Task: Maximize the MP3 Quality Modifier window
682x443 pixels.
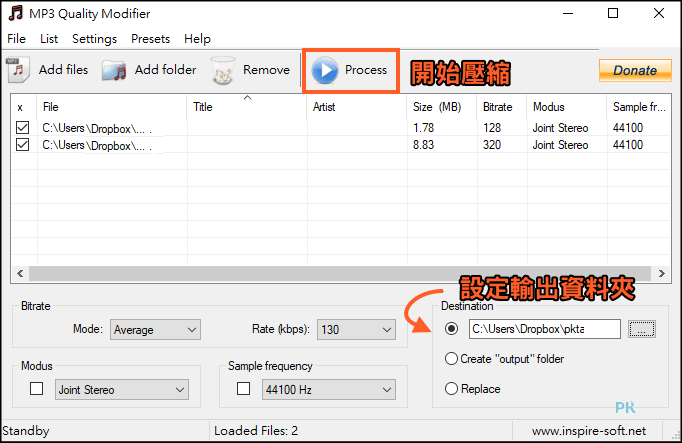Action: coord(613,13)
